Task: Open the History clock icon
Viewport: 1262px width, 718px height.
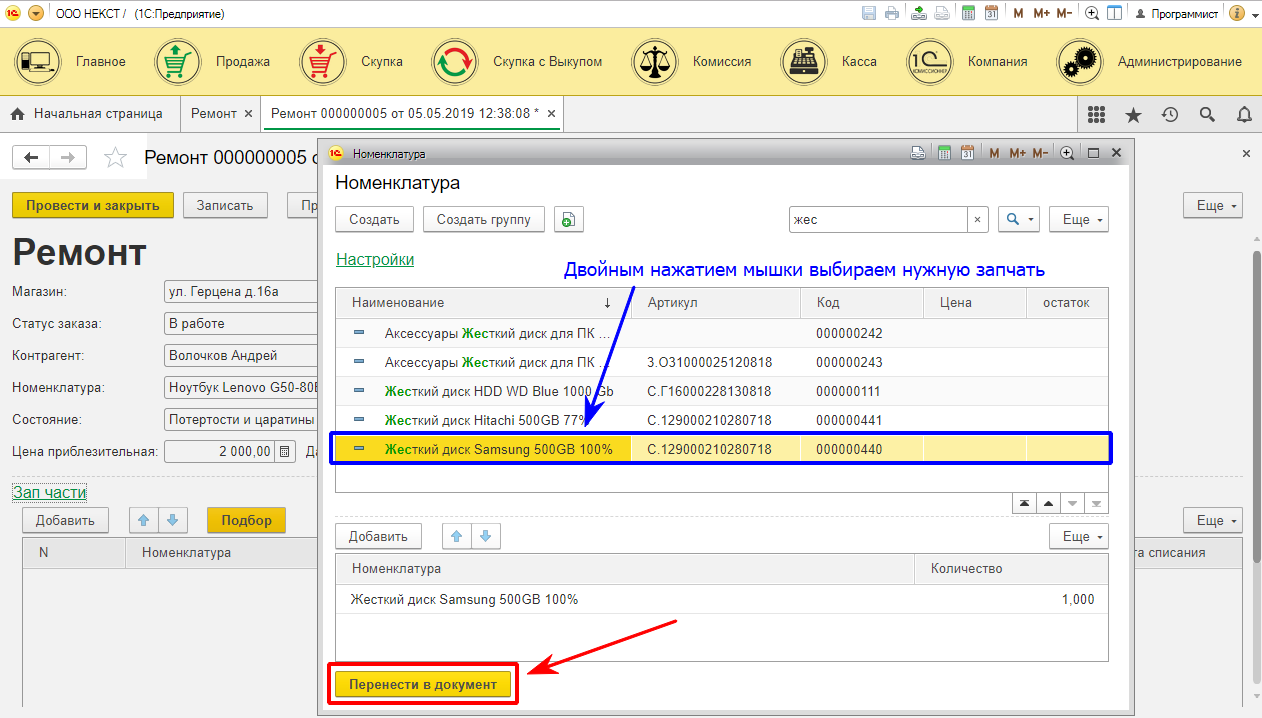Action: (1170, 115)
